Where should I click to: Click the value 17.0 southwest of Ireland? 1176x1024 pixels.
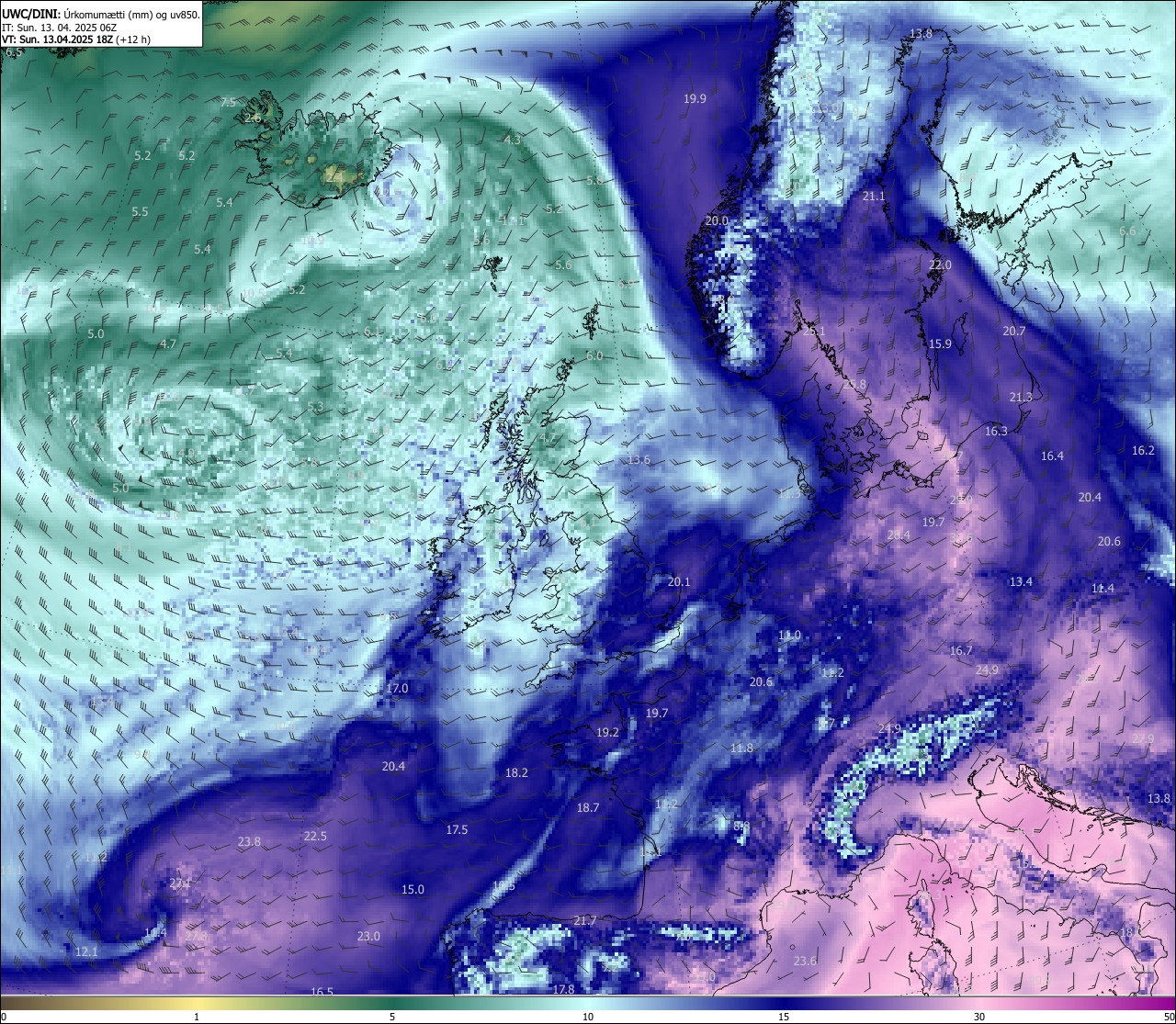point(397,689)
